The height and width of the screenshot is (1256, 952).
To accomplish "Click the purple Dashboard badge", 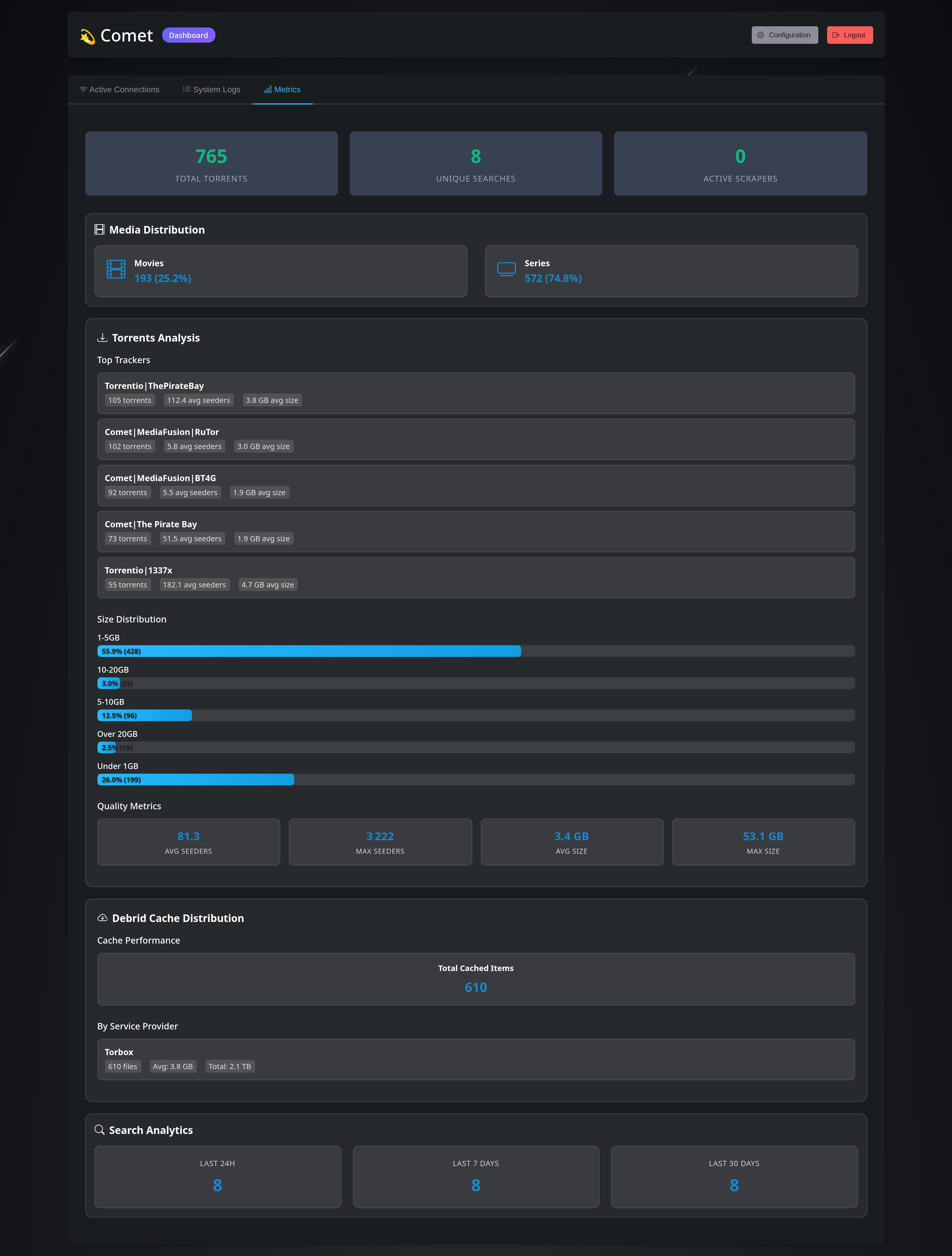I will (x=189, y=35).
